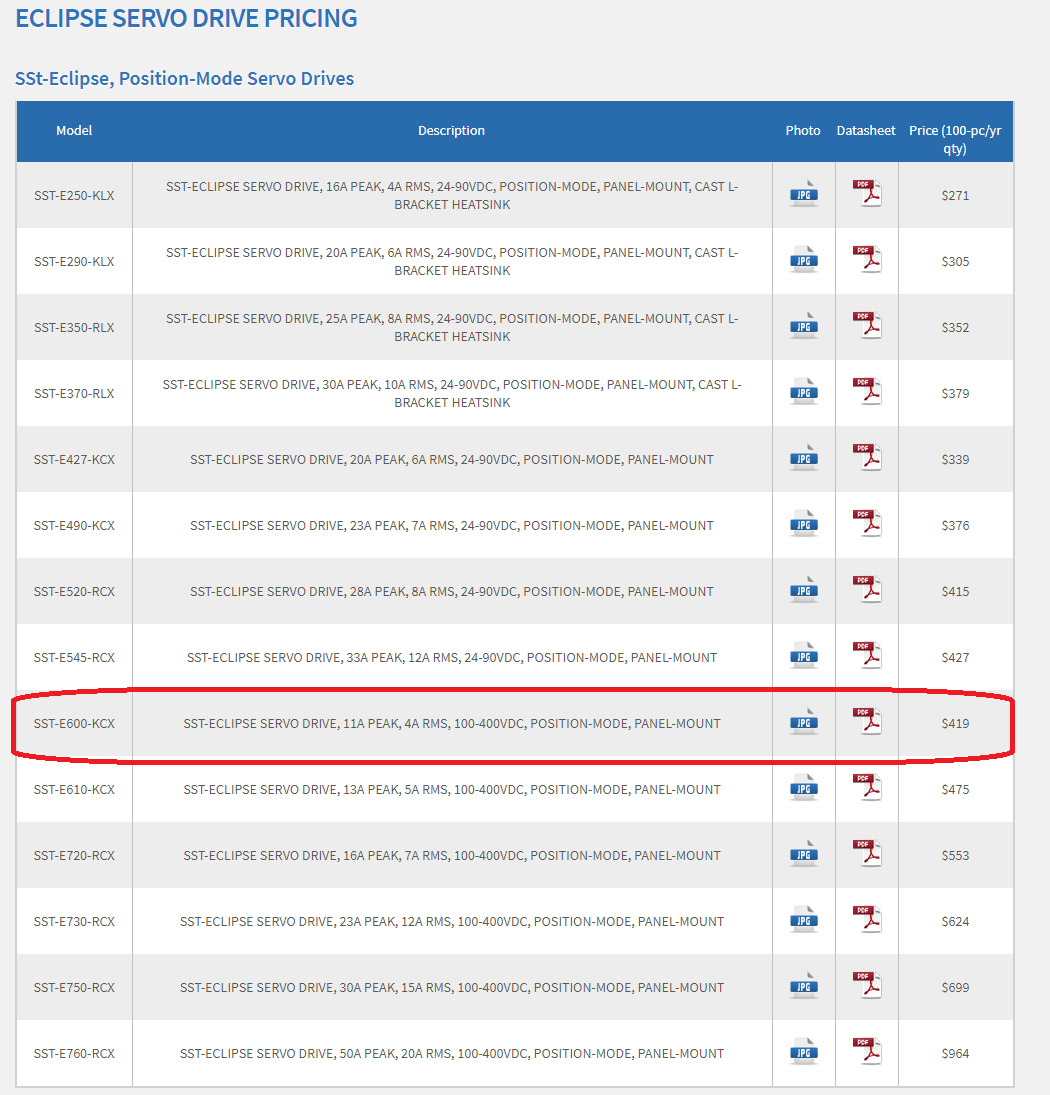
Task: Open PDF datasheet for SST-E250-KLX
Action: tap(867, 193)
